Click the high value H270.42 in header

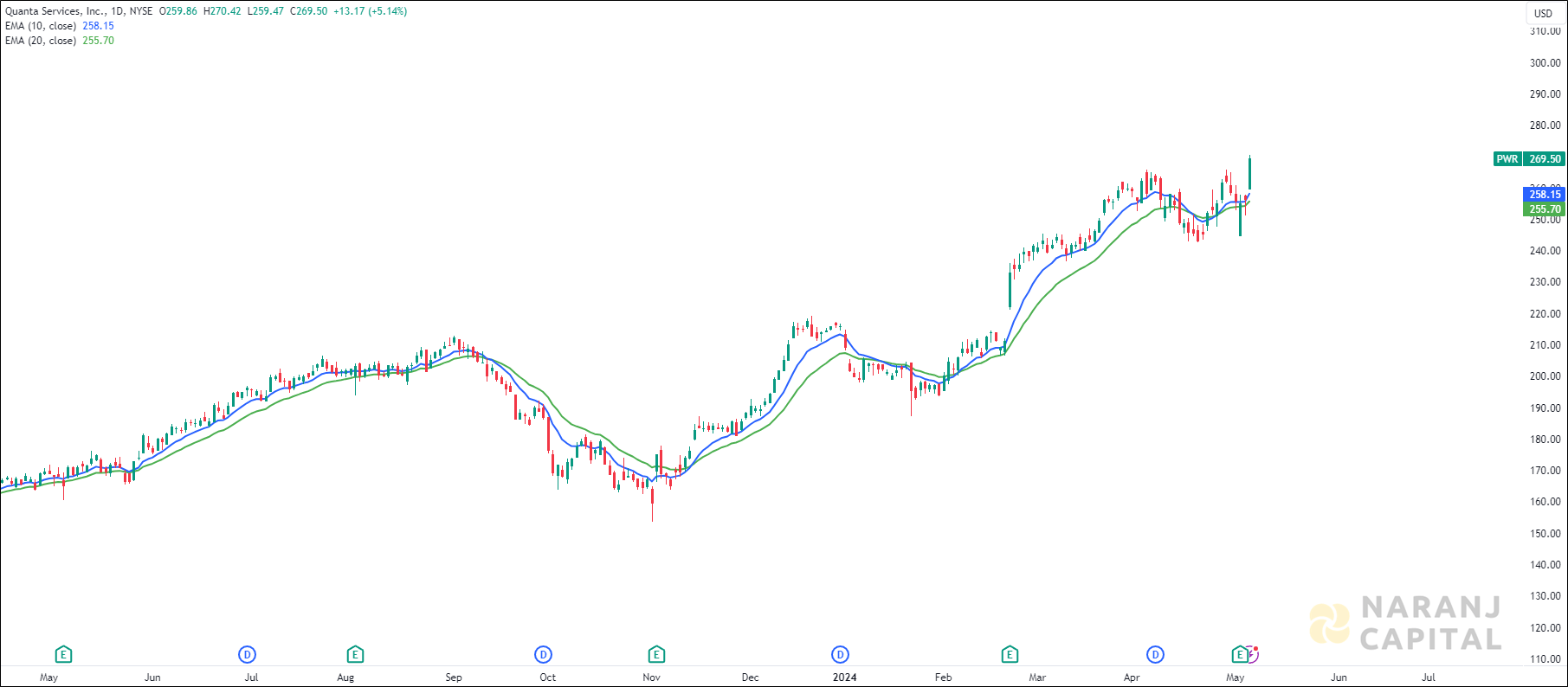point(222,11)
